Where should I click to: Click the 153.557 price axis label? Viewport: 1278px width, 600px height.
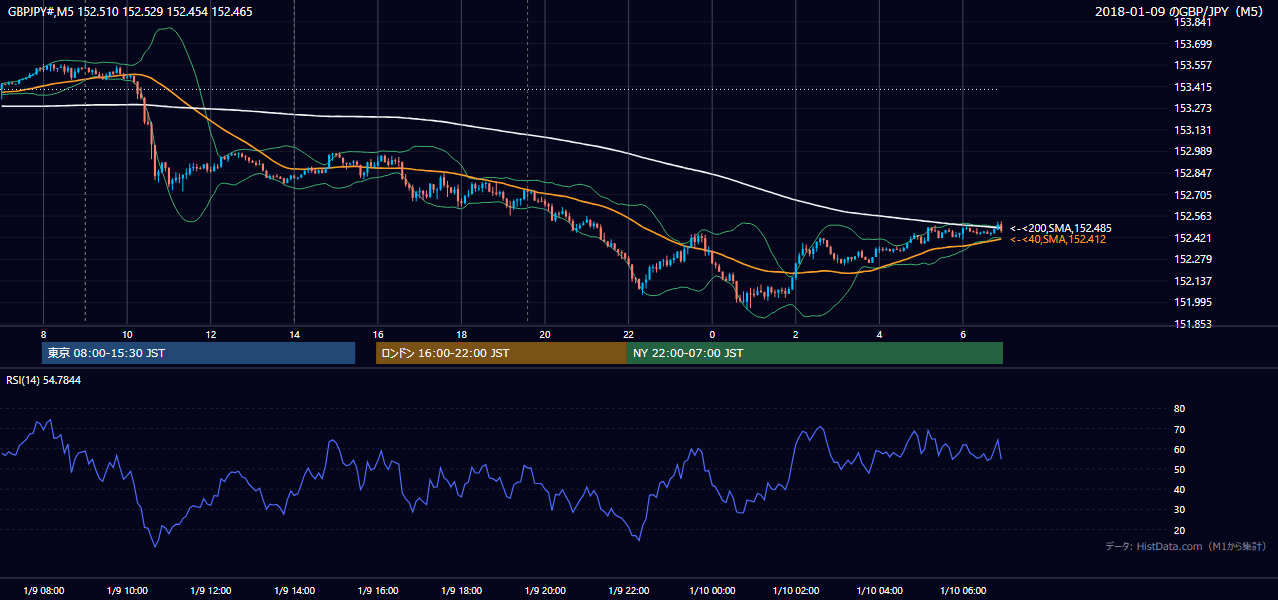pos(1192,65)
